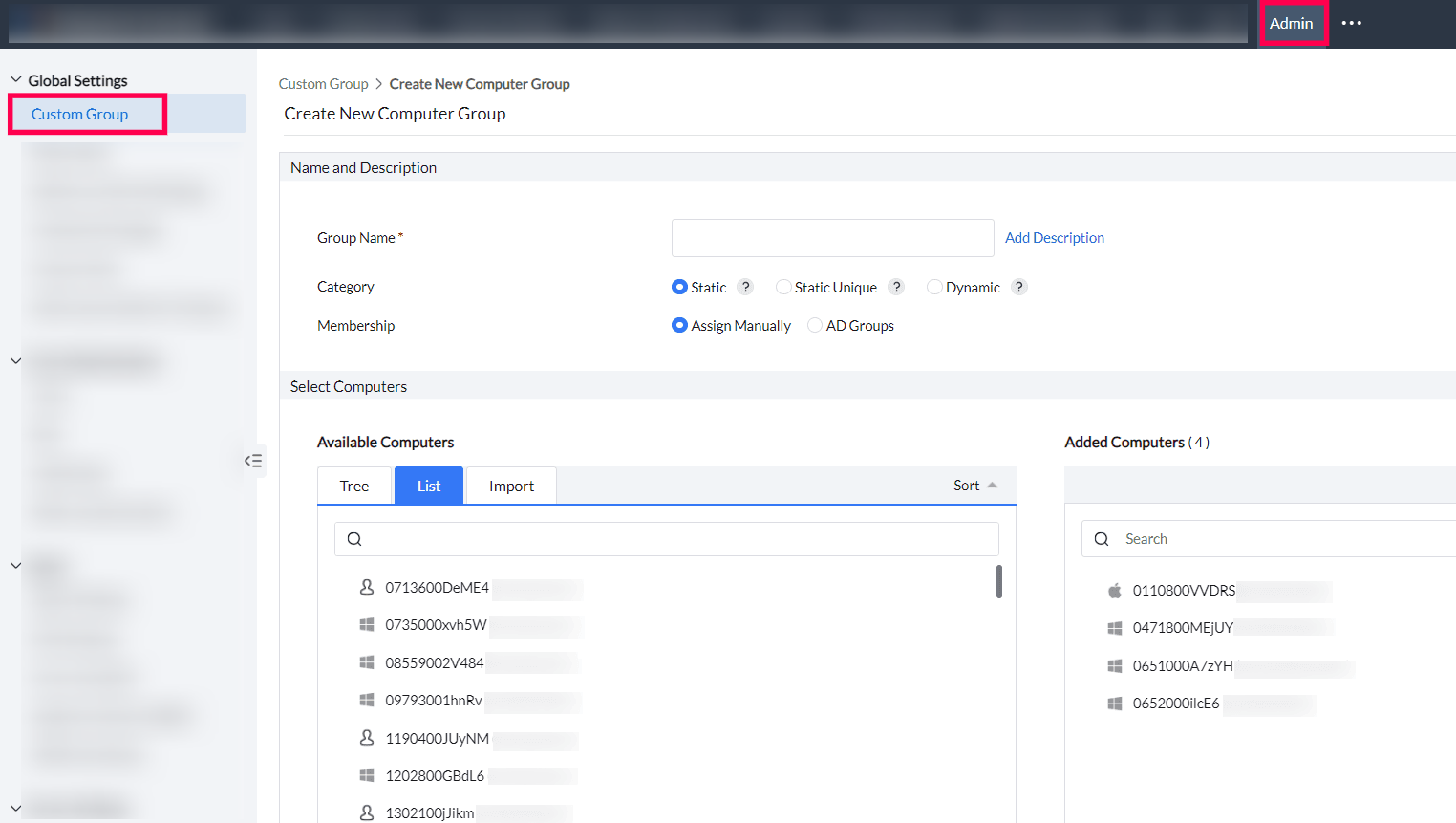Image resolution: width=1456 pixels, height=823 pixels.
Task: Click the help icon beside Dynamic
Action: [x=1018, y=287]
